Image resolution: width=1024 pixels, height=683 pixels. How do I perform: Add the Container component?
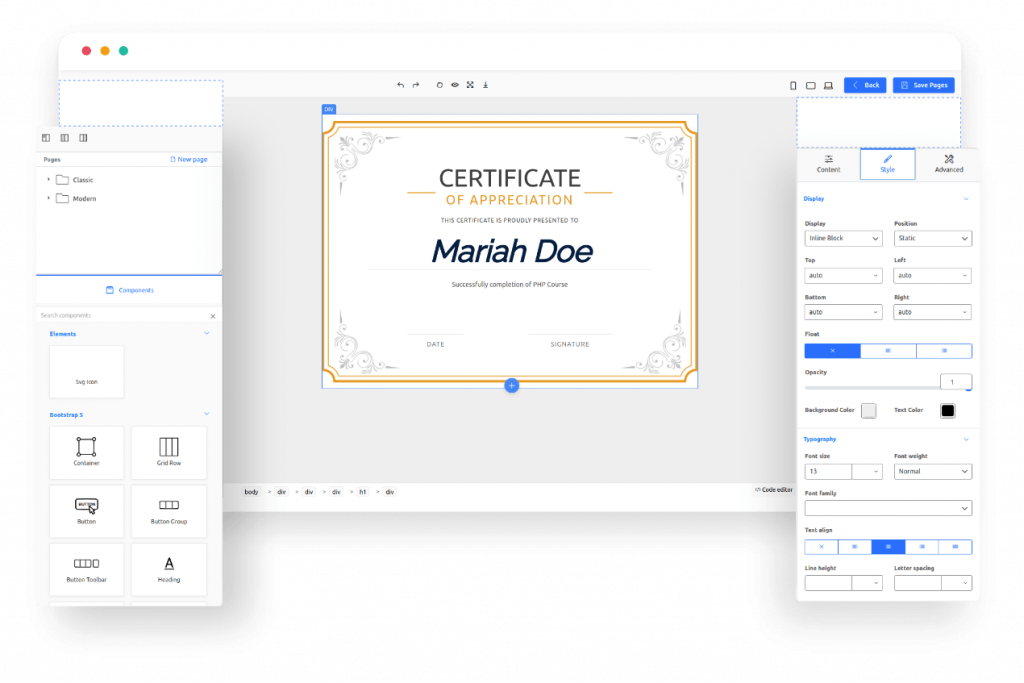pyautogui.click(x=86, y=452)
